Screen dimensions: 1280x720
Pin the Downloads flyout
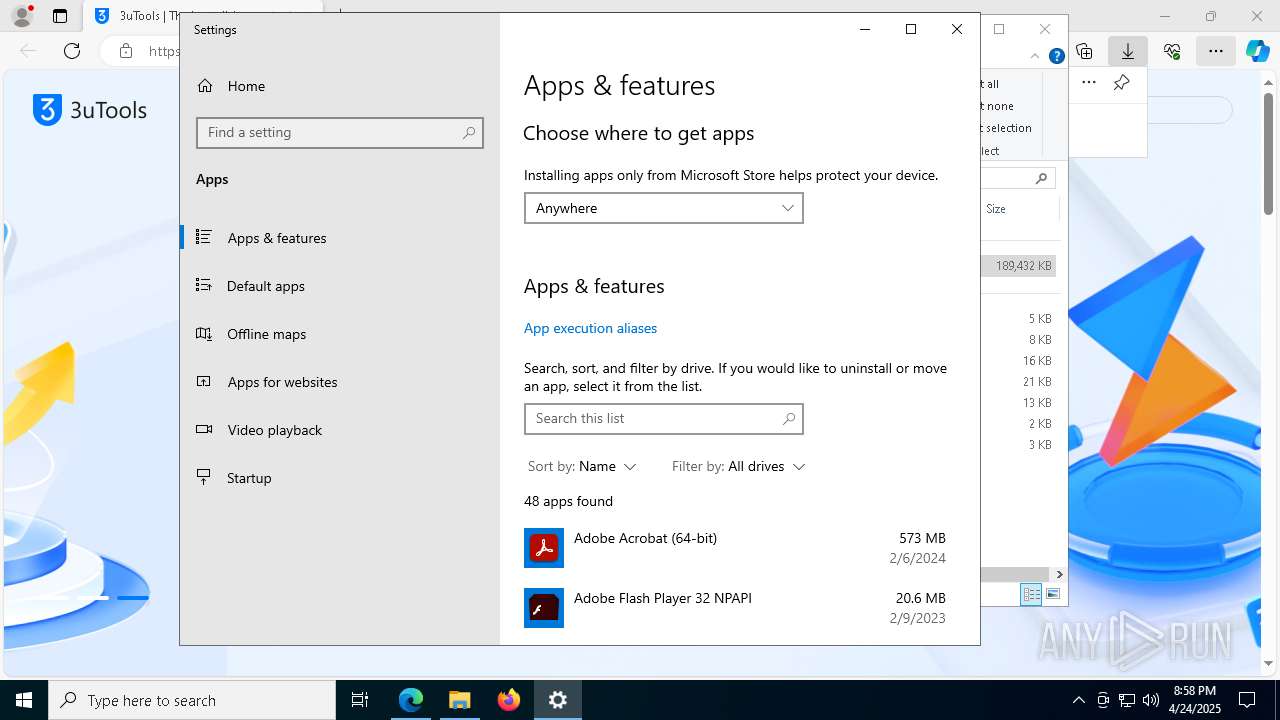(x=1122, y=83)
